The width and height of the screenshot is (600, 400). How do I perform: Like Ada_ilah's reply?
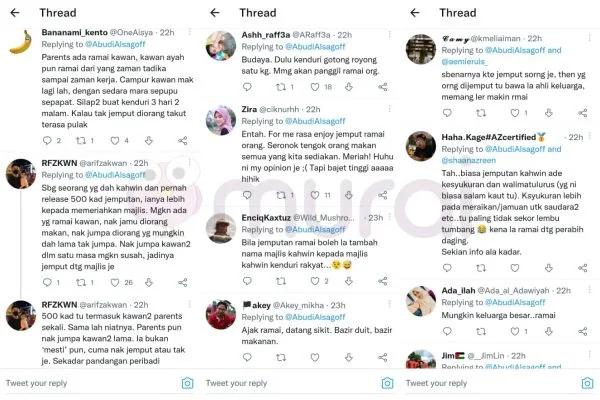coord(515,331)
